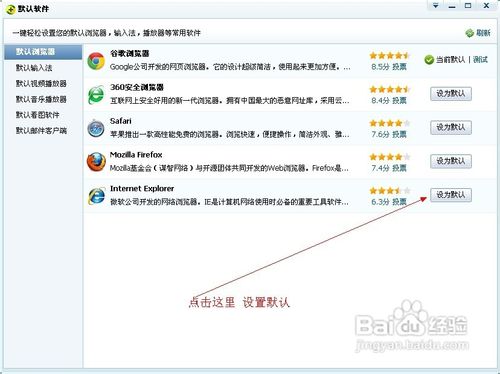
Task: Click the star rating of Mozilla Firefox
Action: coord(390,157)
